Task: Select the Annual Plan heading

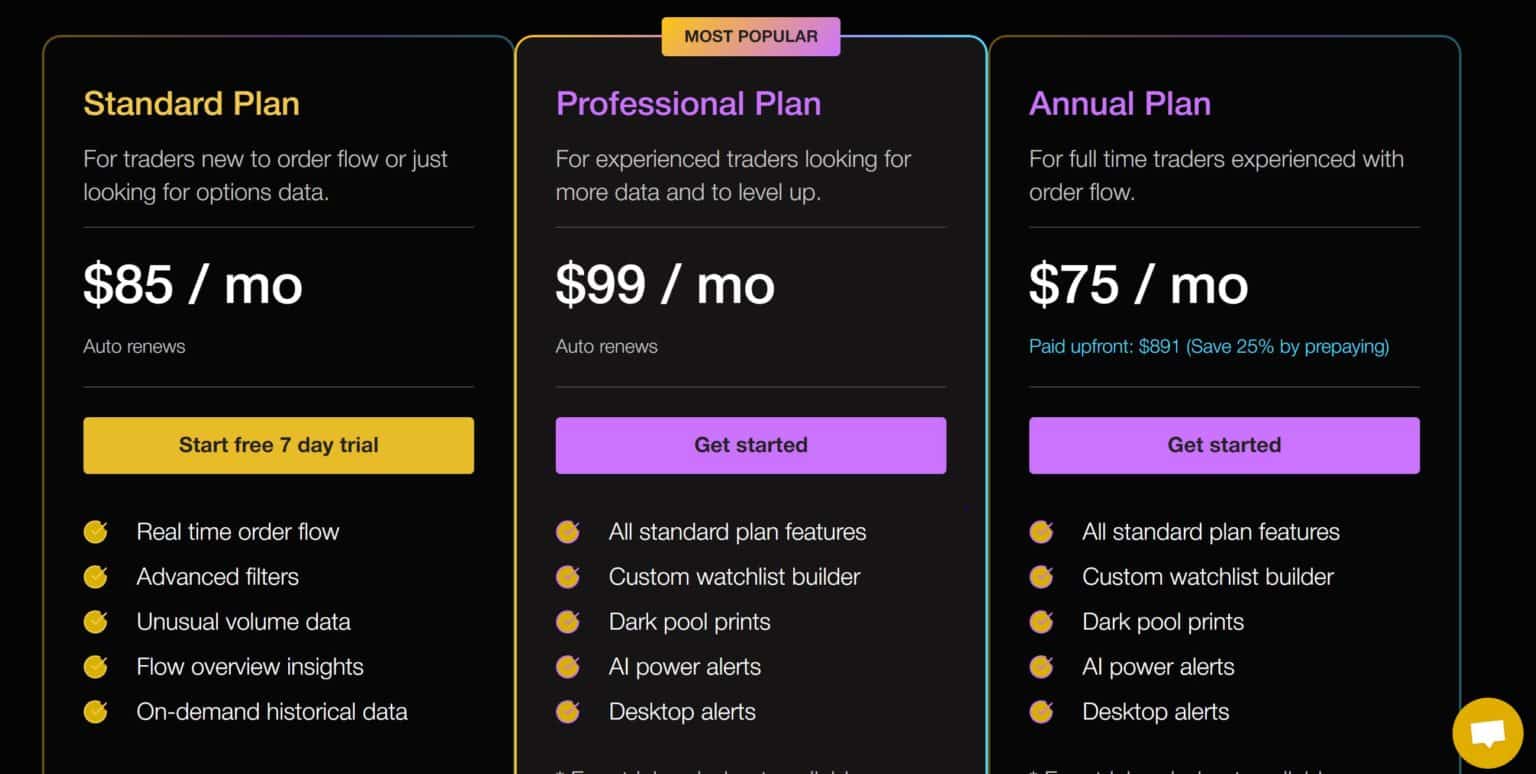Action: (1120, 104)
